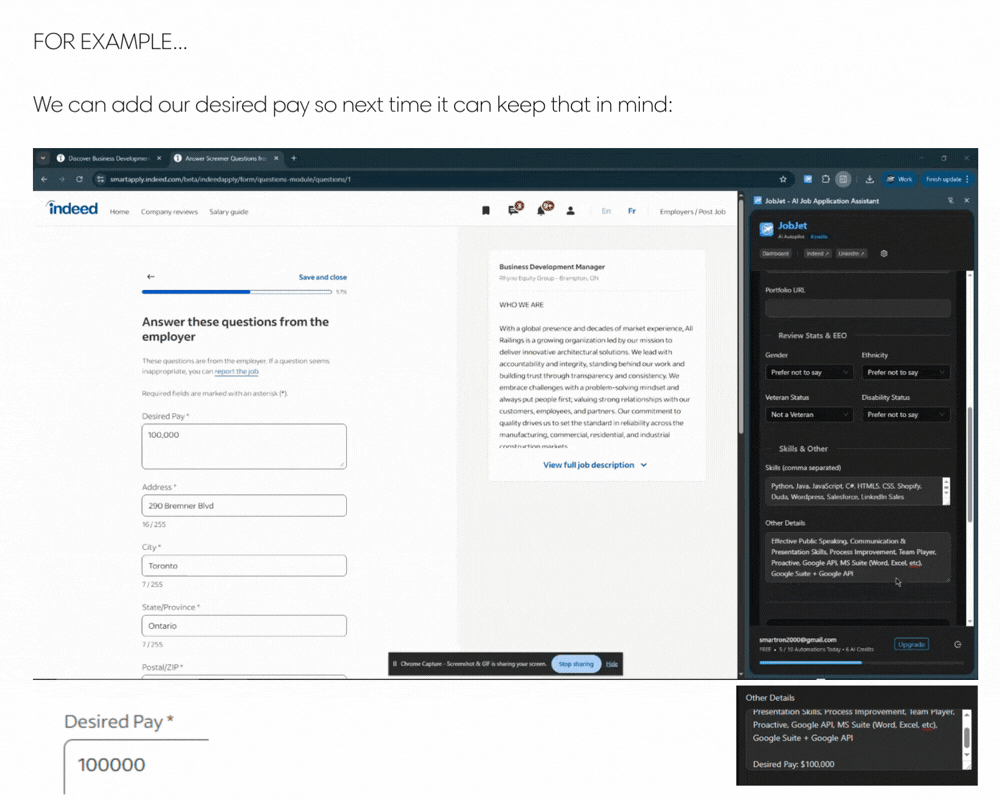1000x800 pixels.
Task: Open the Gender dropdown
Action: click(x=808, y=372)
